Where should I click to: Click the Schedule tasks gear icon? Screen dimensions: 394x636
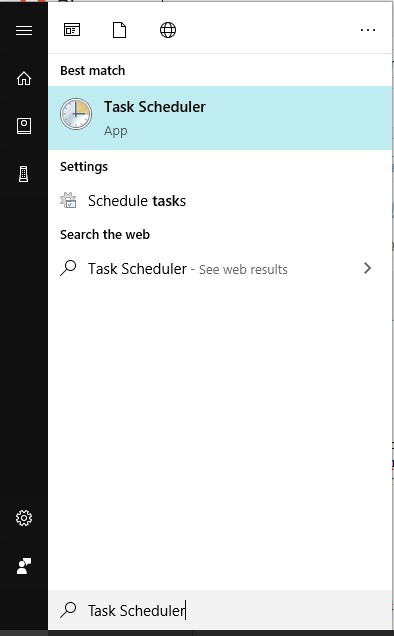[68, 200]
